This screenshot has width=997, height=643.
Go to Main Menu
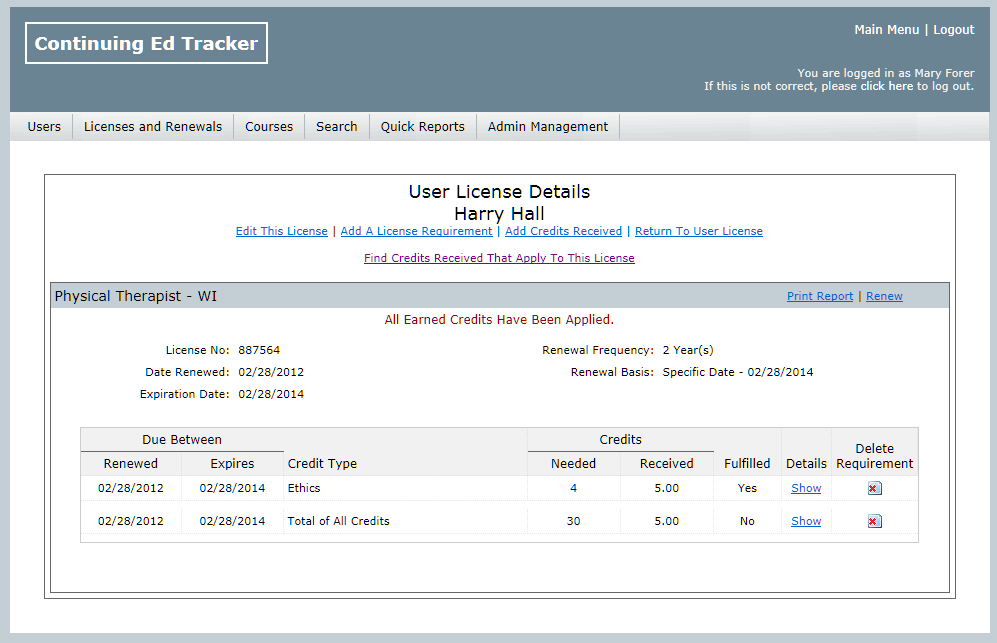(x=886, y=30)
